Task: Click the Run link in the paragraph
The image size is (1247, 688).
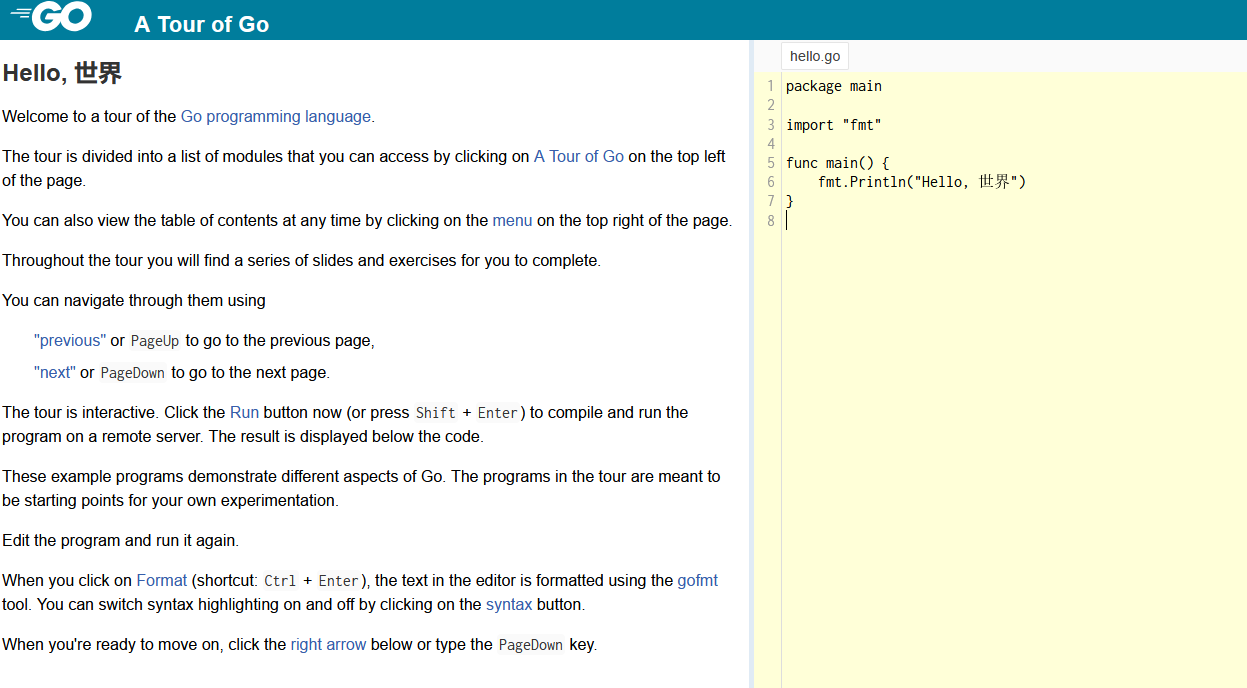Action: [x=244, y=412]
